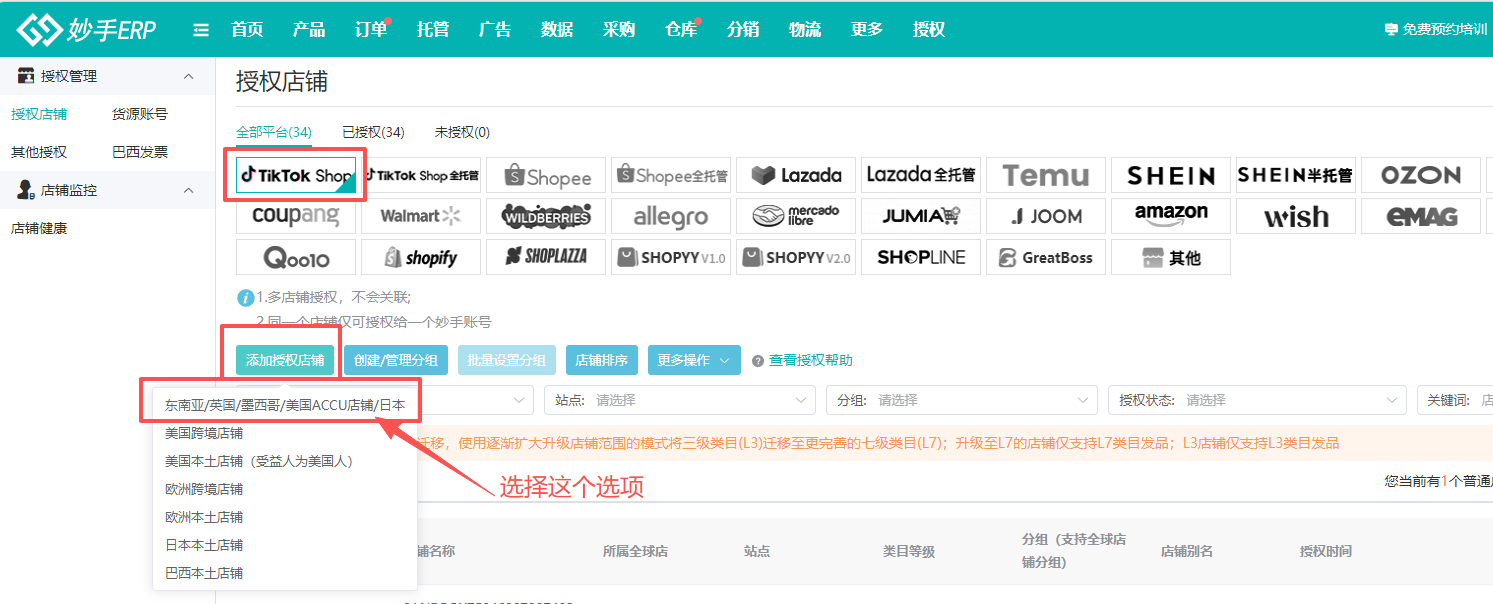
Task: Open the 首页 top menu
Action: pos(247,29)
